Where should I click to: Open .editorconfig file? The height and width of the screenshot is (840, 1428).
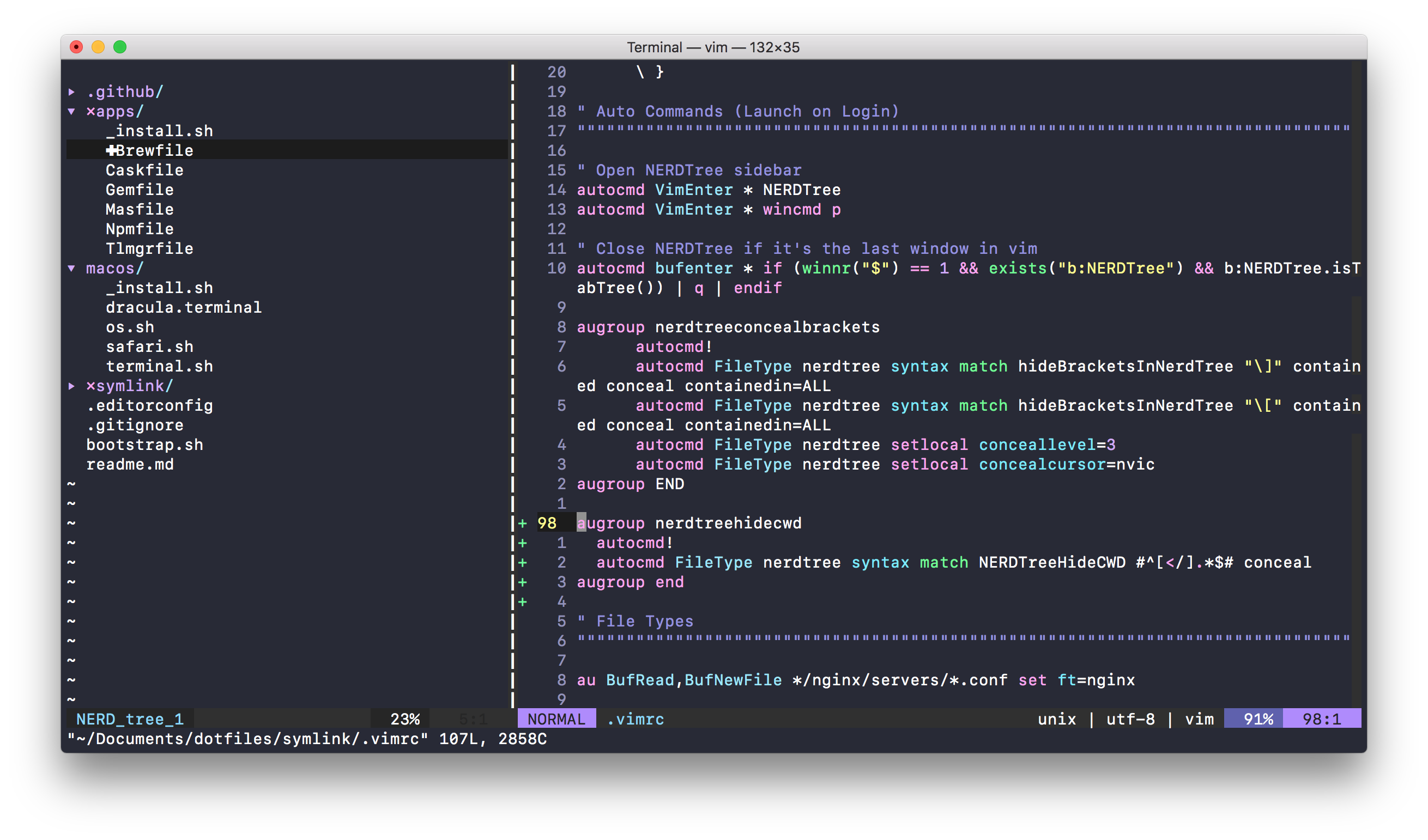click(x=149, y=405)
